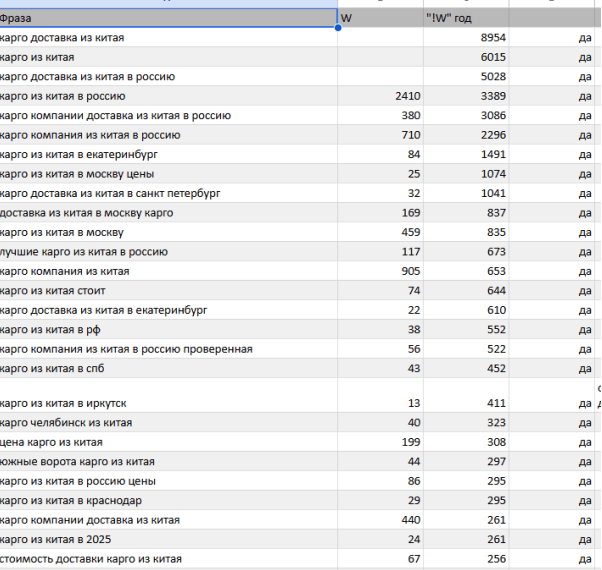Select cell 'карго из китая в 2025'

click(169, 539)
